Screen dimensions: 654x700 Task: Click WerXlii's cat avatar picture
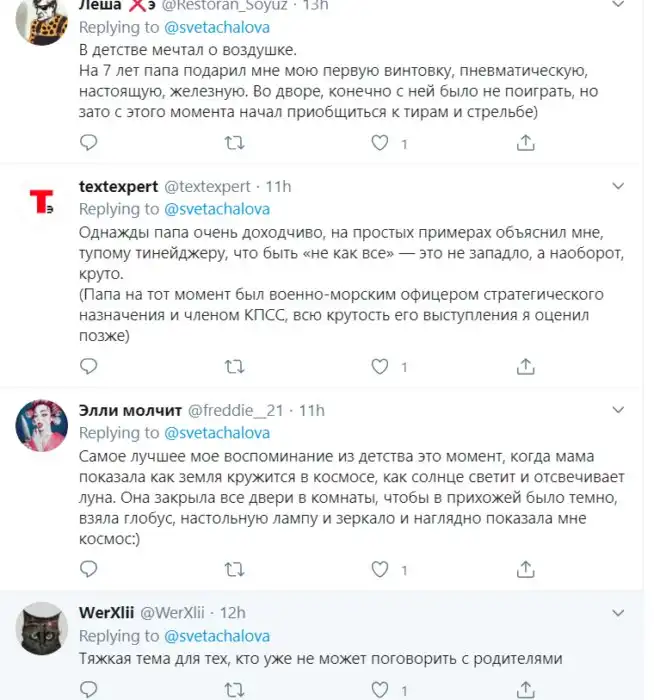pos(42,629)
